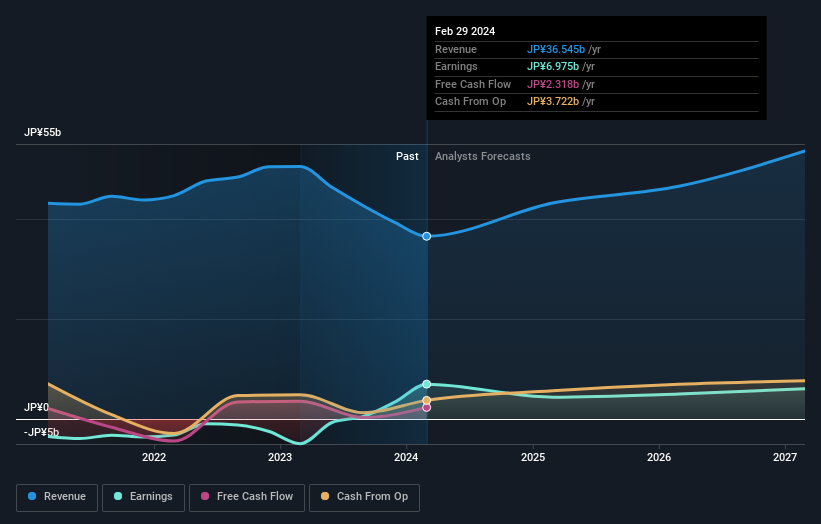Click the 2025 x-axis label
The image size is (821, 524).
(x=533, y=458)
